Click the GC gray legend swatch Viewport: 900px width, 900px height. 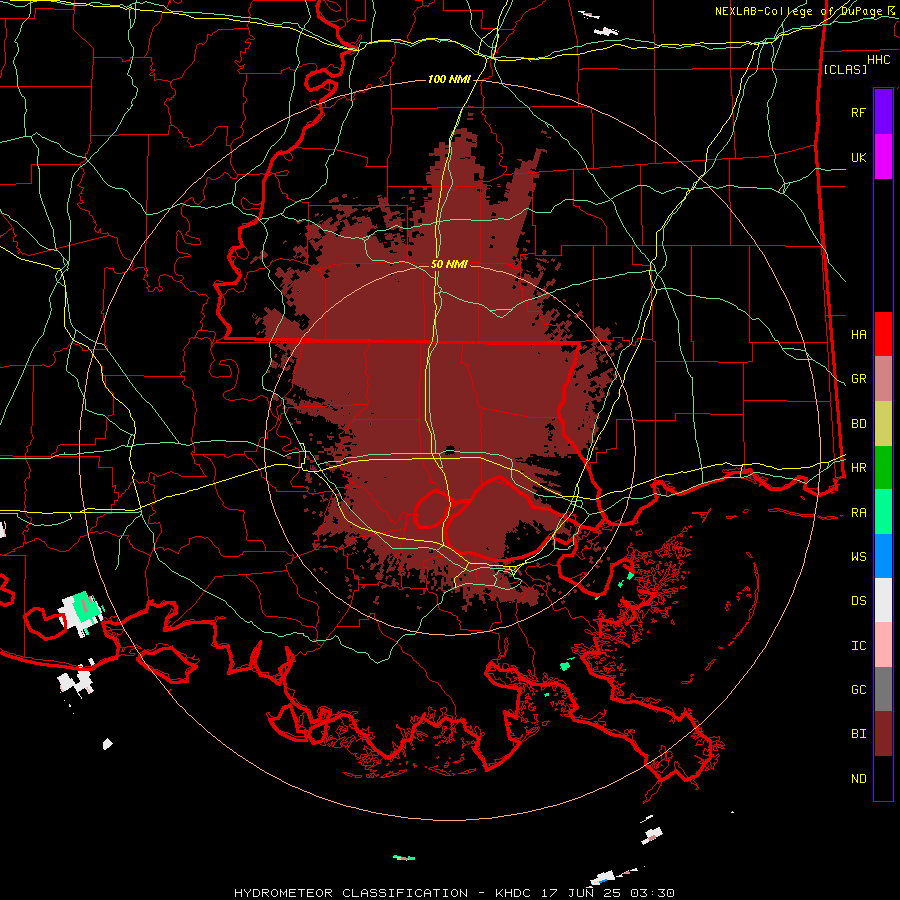pos(883,689)
